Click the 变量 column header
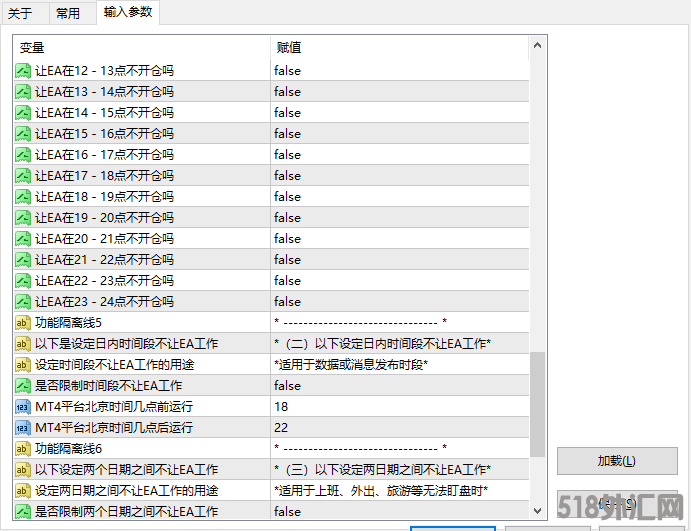This screenshot has width=691, height=531. [141, 47]
